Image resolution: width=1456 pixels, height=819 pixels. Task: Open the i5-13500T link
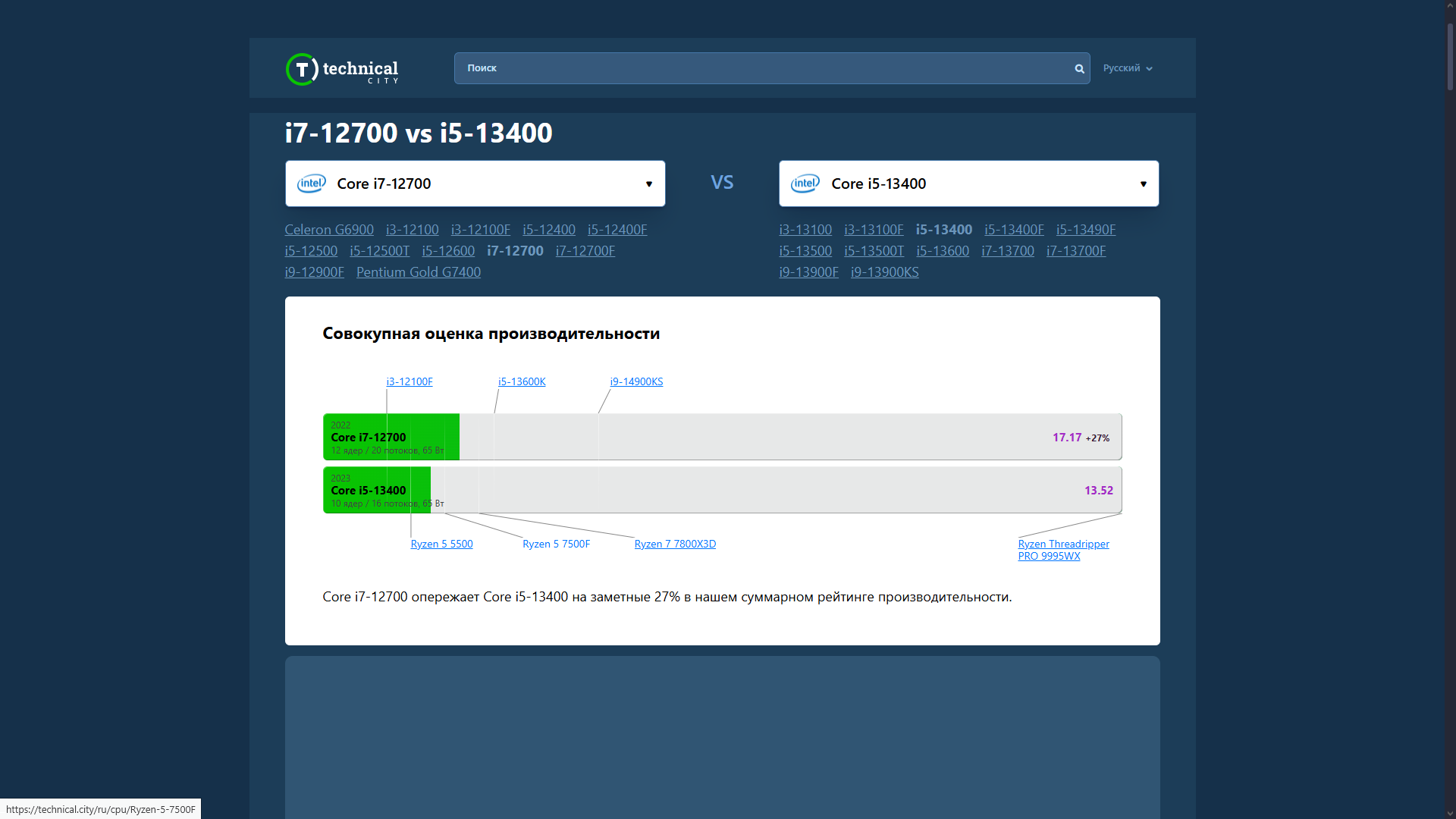(x=874, y=251)
